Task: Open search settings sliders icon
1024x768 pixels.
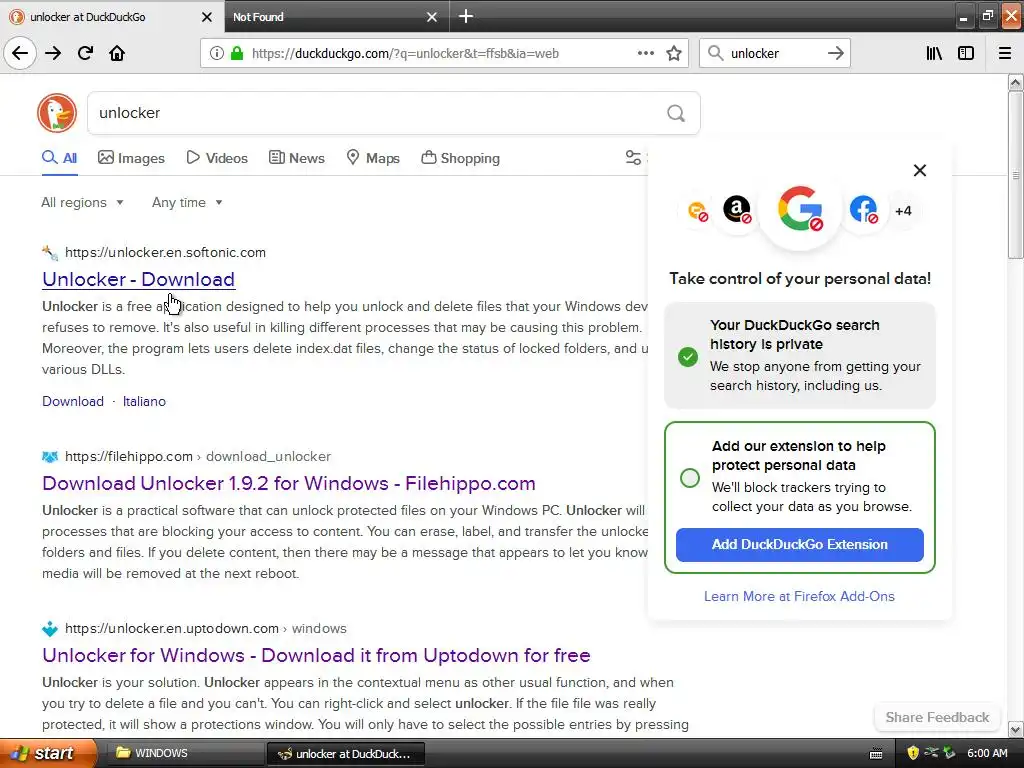Action: (633, 157)
